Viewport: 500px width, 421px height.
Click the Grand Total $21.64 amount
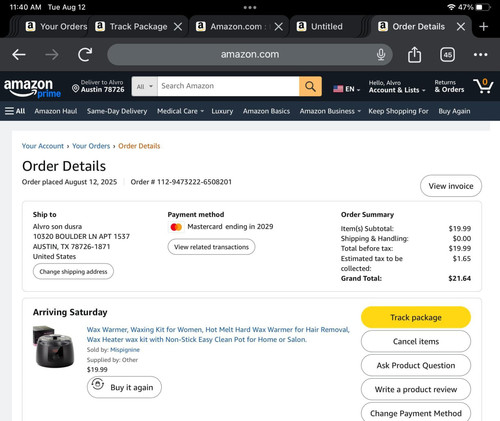pos(459,278)
